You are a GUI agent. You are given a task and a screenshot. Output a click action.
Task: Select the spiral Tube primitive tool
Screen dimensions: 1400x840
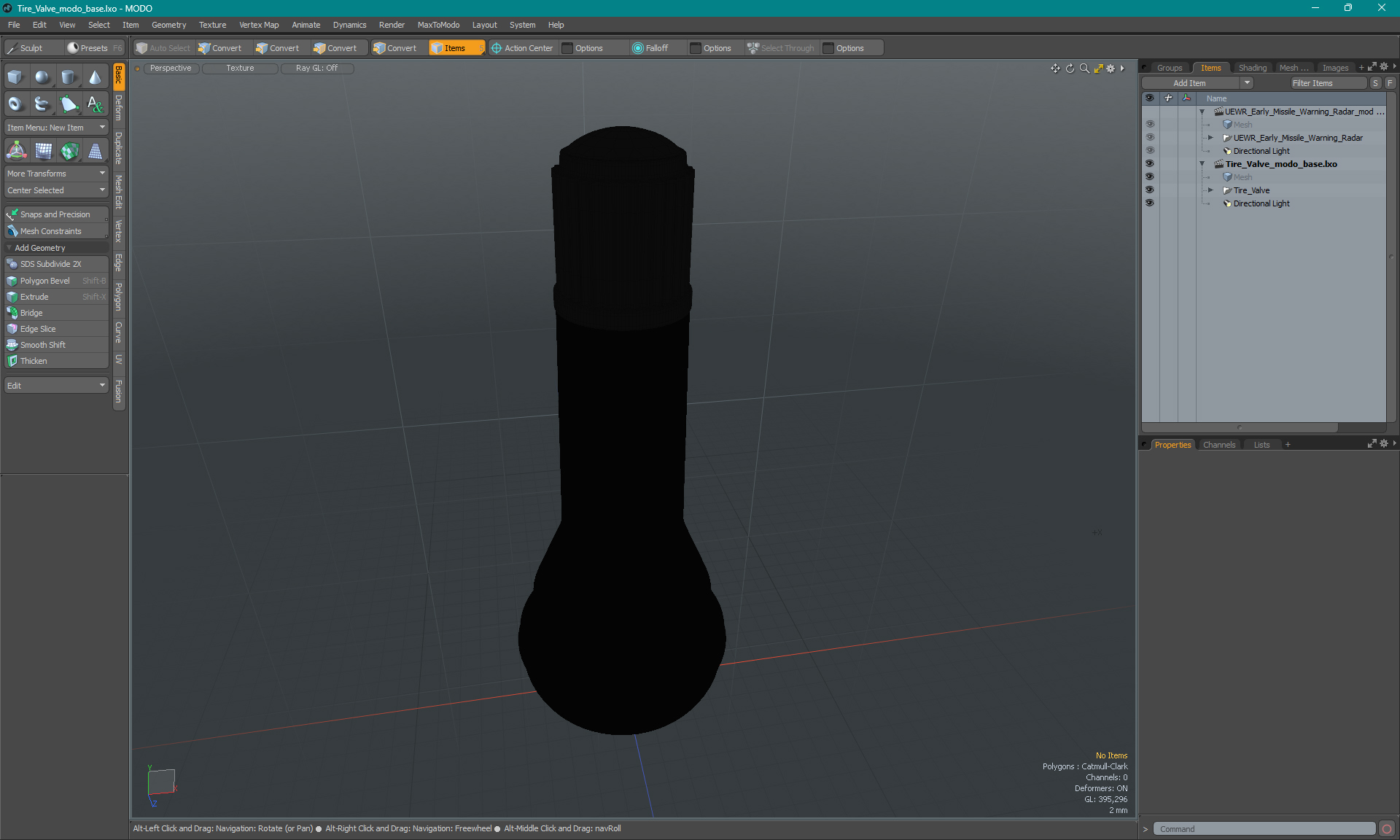point(42,104)
